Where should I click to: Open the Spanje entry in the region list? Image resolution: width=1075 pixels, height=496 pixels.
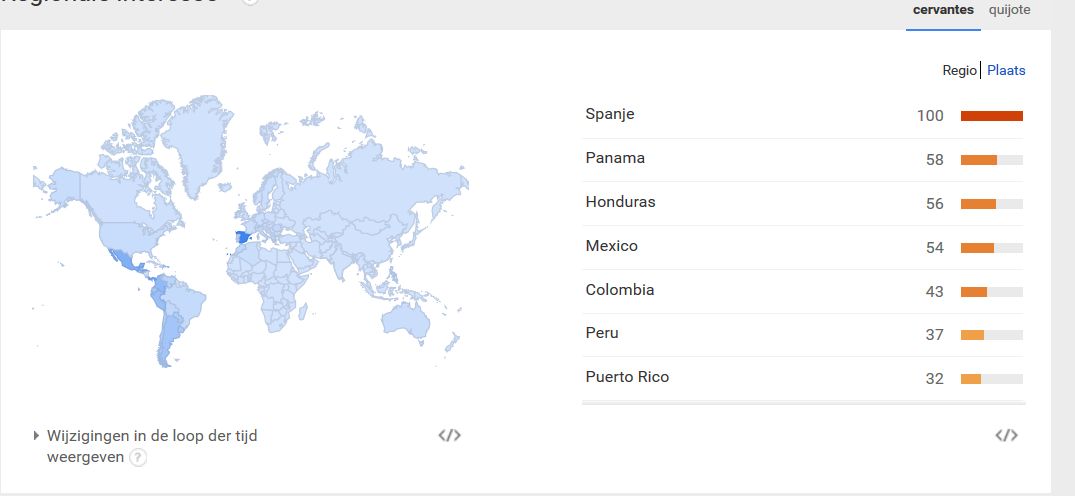click(610, 114)
